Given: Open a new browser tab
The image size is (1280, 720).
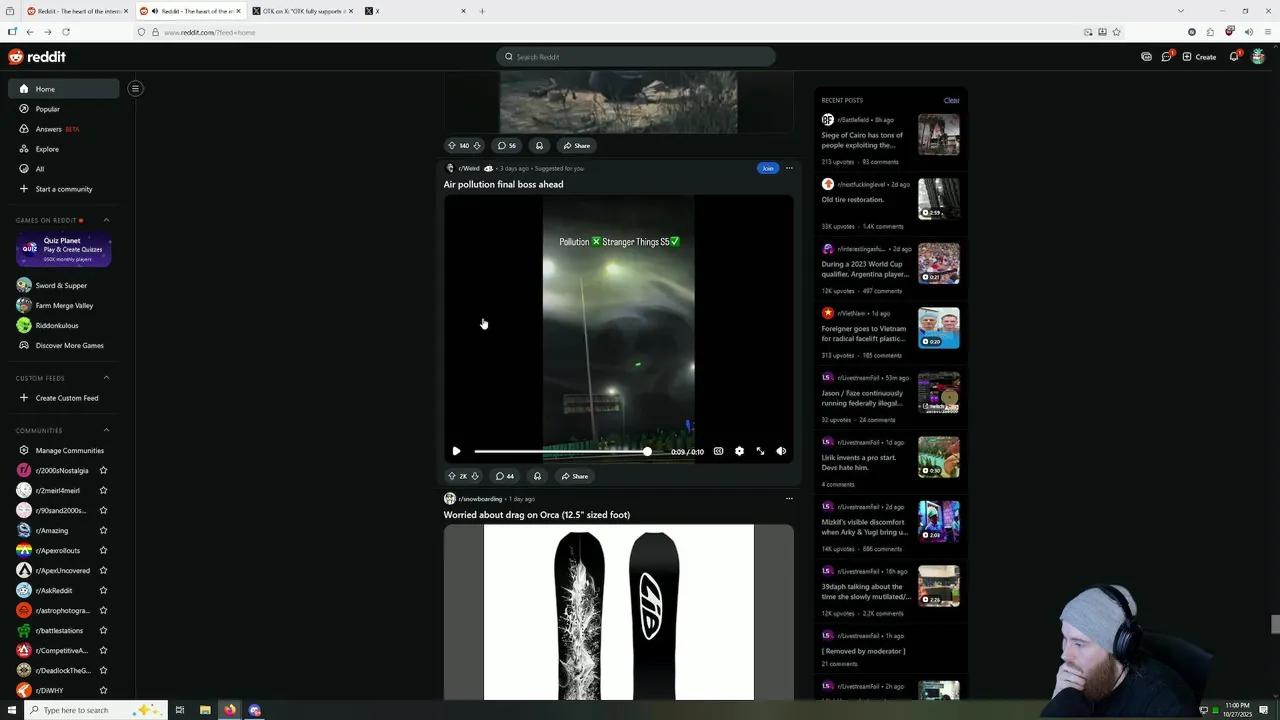Looking at the screenshot, I should point(482,11).
